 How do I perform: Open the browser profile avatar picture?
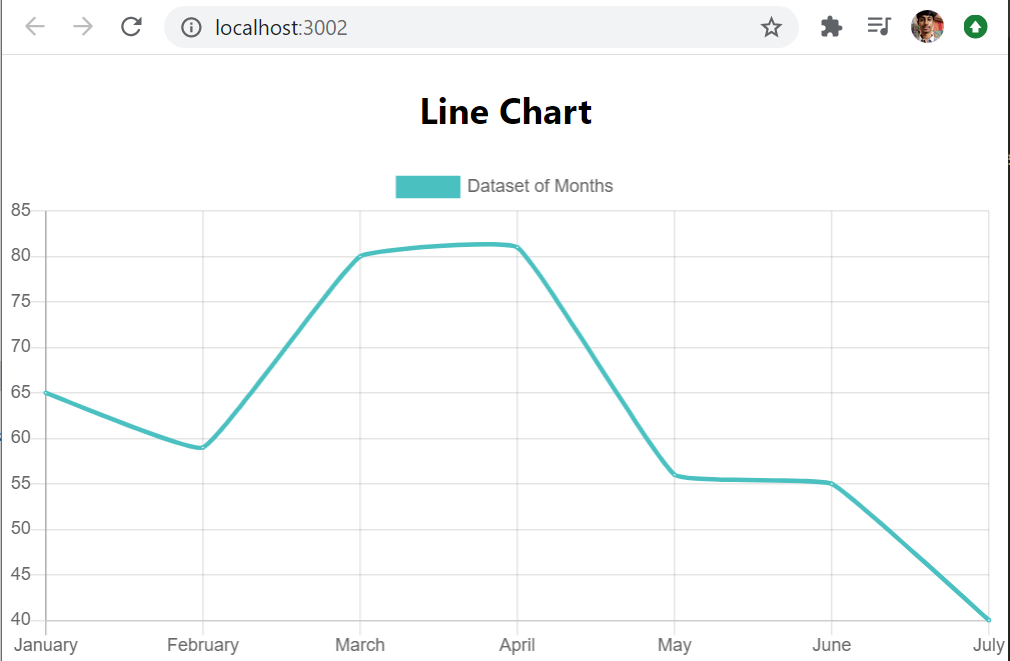coord(927,27)
